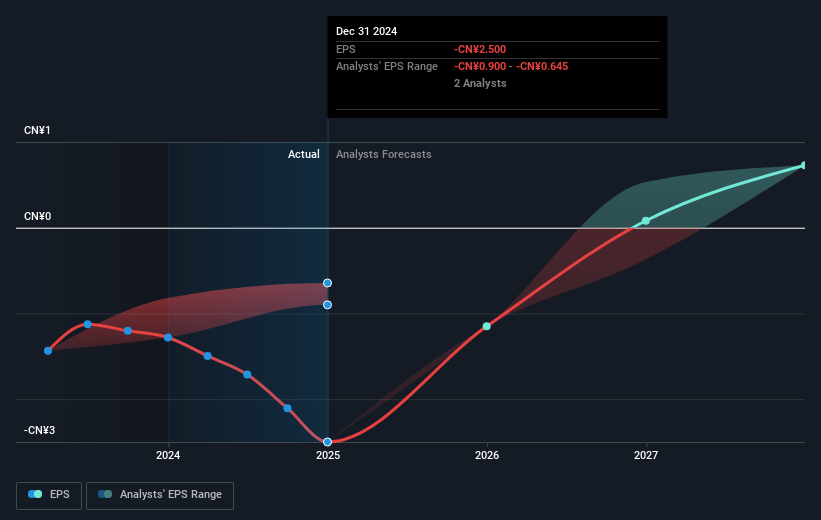Click the 'Analysts Forecasts' section label

click(384, 154)
